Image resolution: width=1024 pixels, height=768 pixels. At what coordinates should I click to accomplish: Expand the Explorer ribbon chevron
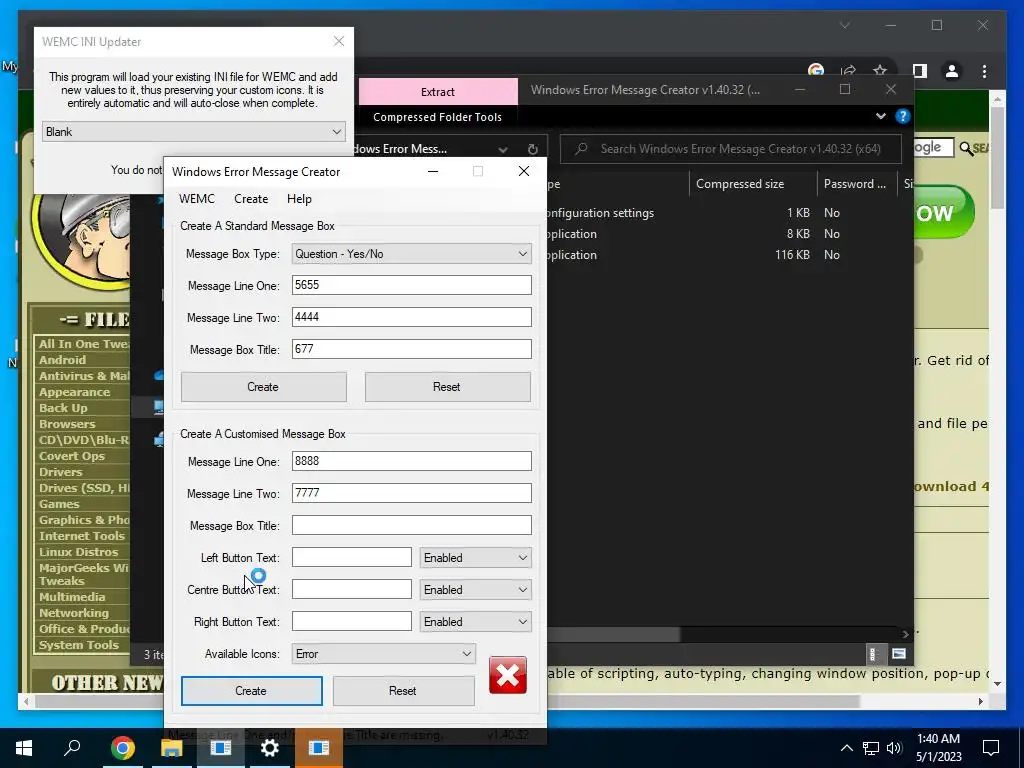(880, 116)
